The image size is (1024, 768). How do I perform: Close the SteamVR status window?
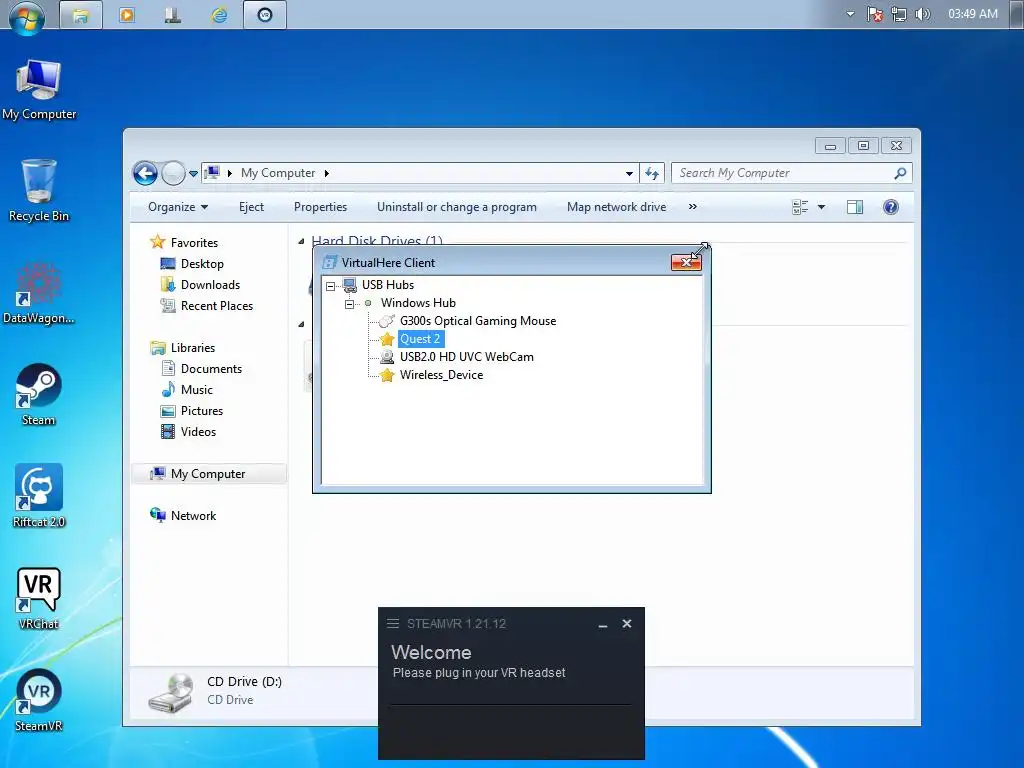[x=627, y=624]
